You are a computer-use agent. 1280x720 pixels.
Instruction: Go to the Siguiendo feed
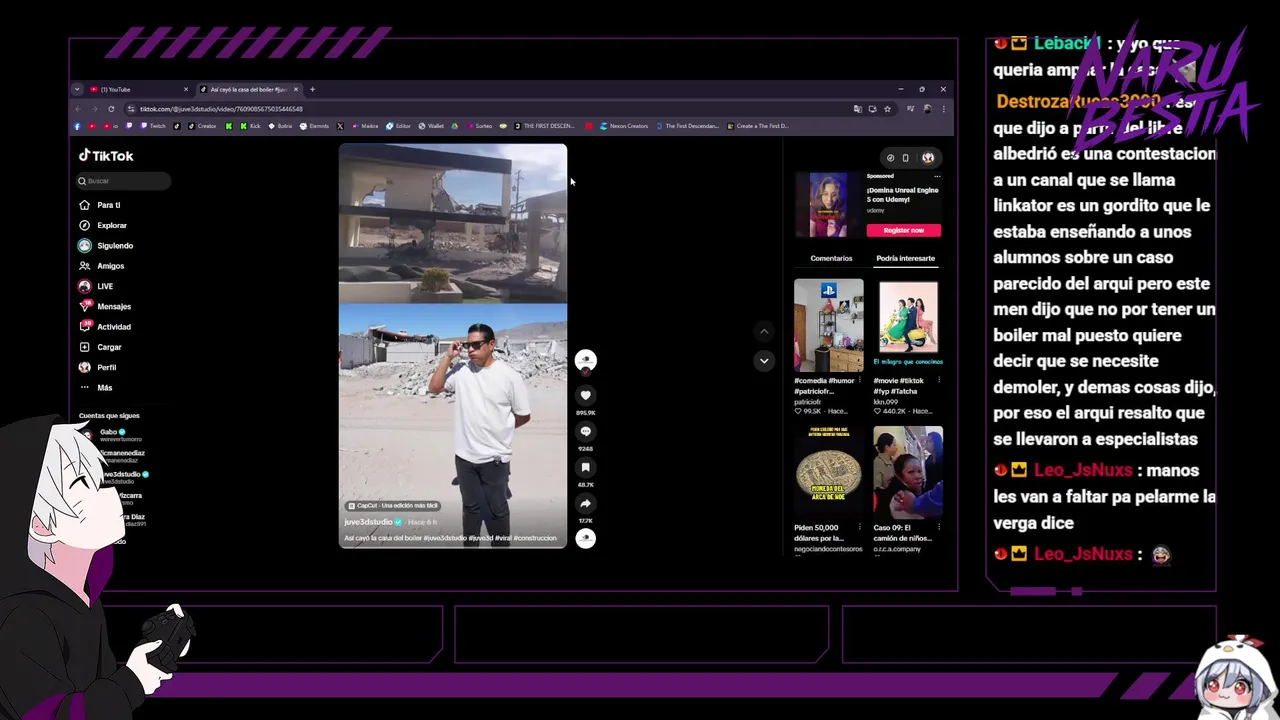click(x=106, y=246)
